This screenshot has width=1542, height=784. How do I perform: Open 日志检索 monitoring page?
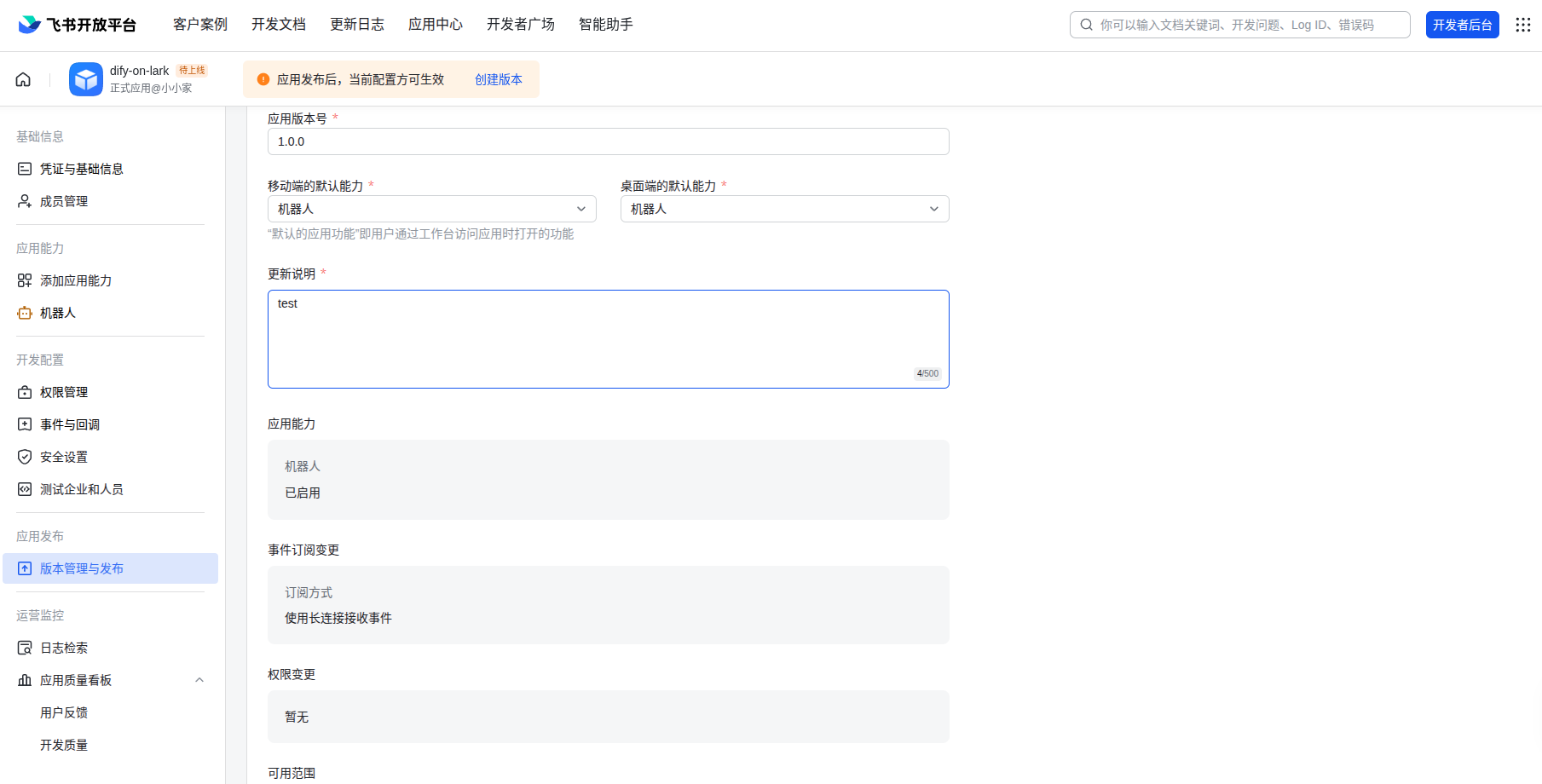pyautogui.click(x=64, y=647)
